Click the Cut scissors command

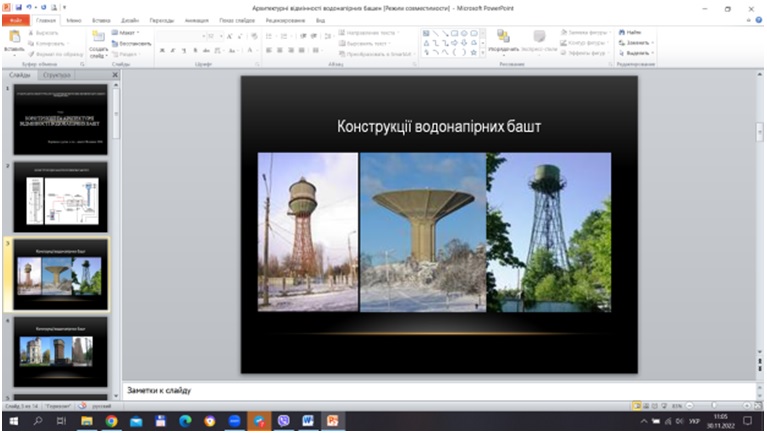[44, 33]
